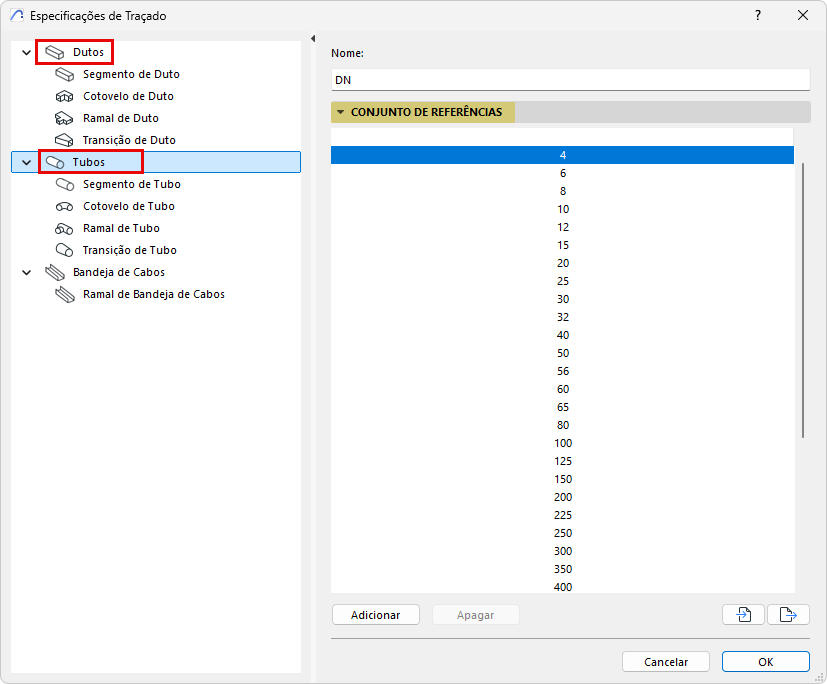Viewport: 827px width, 684px height.
Task: Click the Transição de Tubo icon
Action: (64, 251)
